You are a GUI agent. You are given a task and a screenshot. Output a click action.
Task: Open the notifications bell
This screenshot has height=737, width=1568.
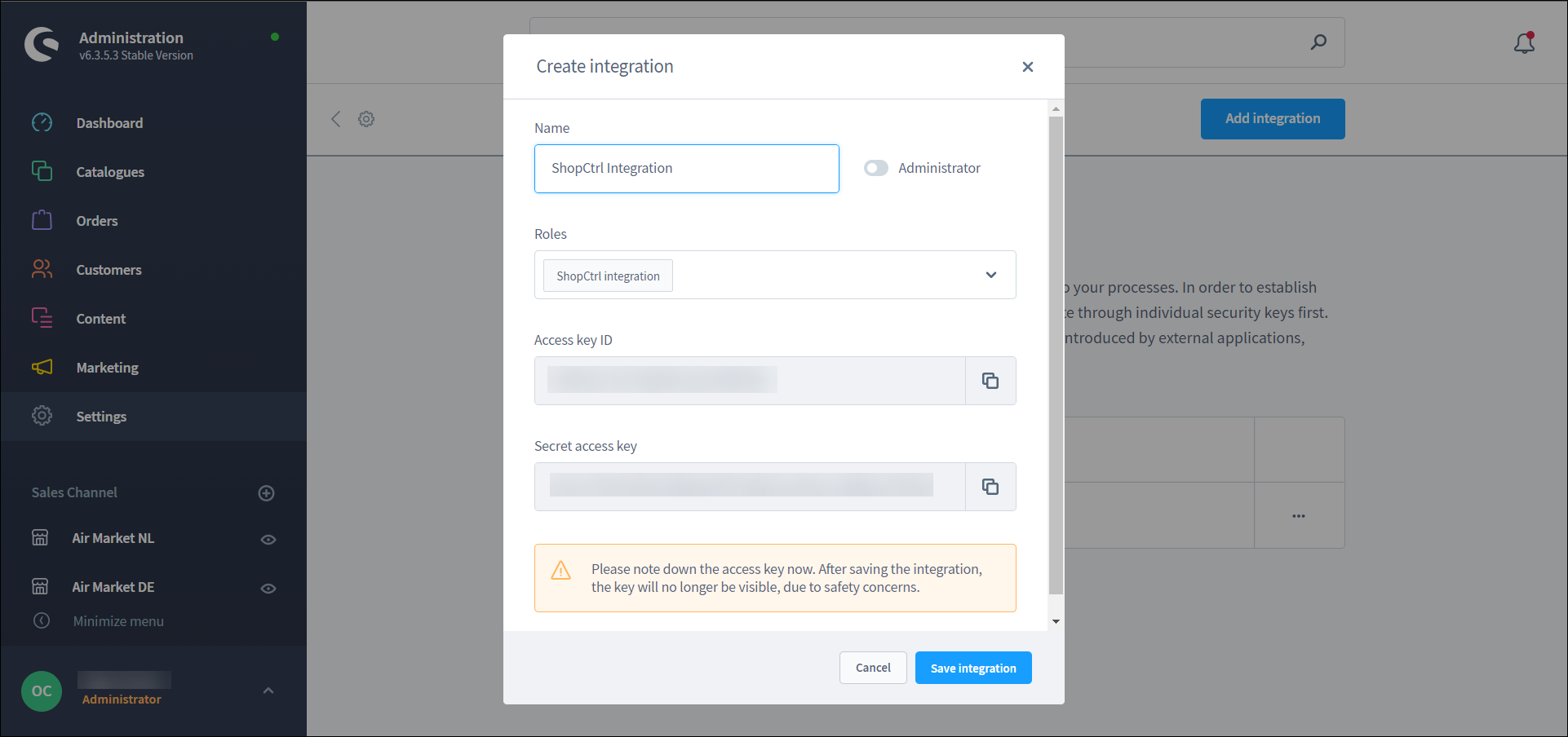pyautogui.click(x=1525, y=42)
